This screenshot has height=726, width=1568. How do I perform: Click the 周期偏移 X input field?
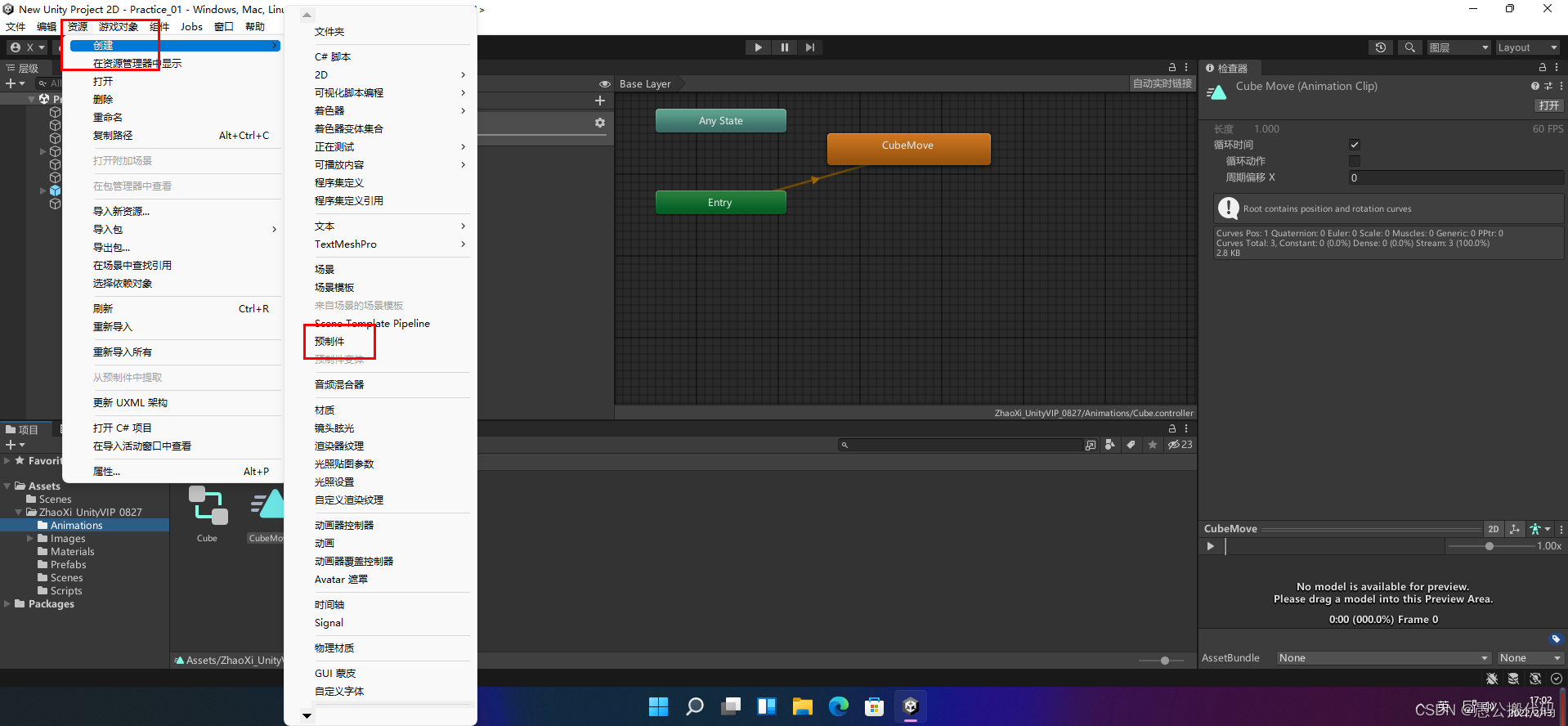tap(1456, 177)
